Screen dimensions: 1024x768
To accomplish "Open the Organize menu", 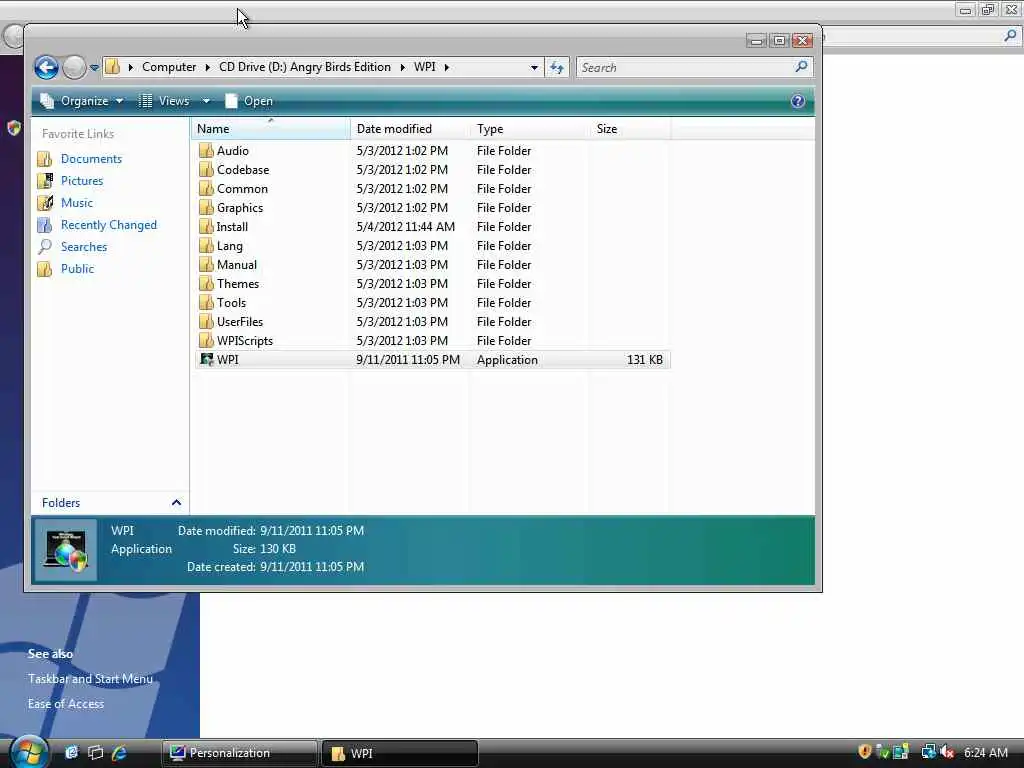I will 82,101.
